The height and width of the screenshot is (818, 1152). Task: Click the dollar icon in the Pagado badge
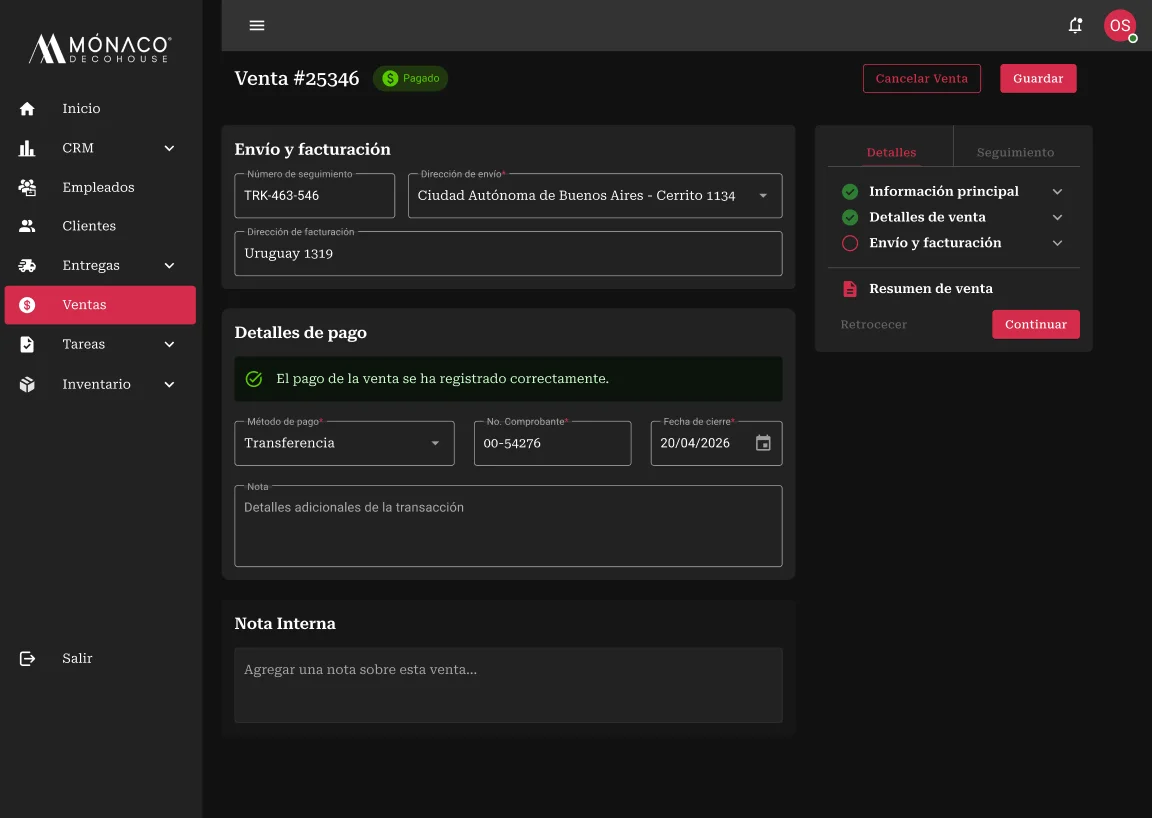[390, 79]
